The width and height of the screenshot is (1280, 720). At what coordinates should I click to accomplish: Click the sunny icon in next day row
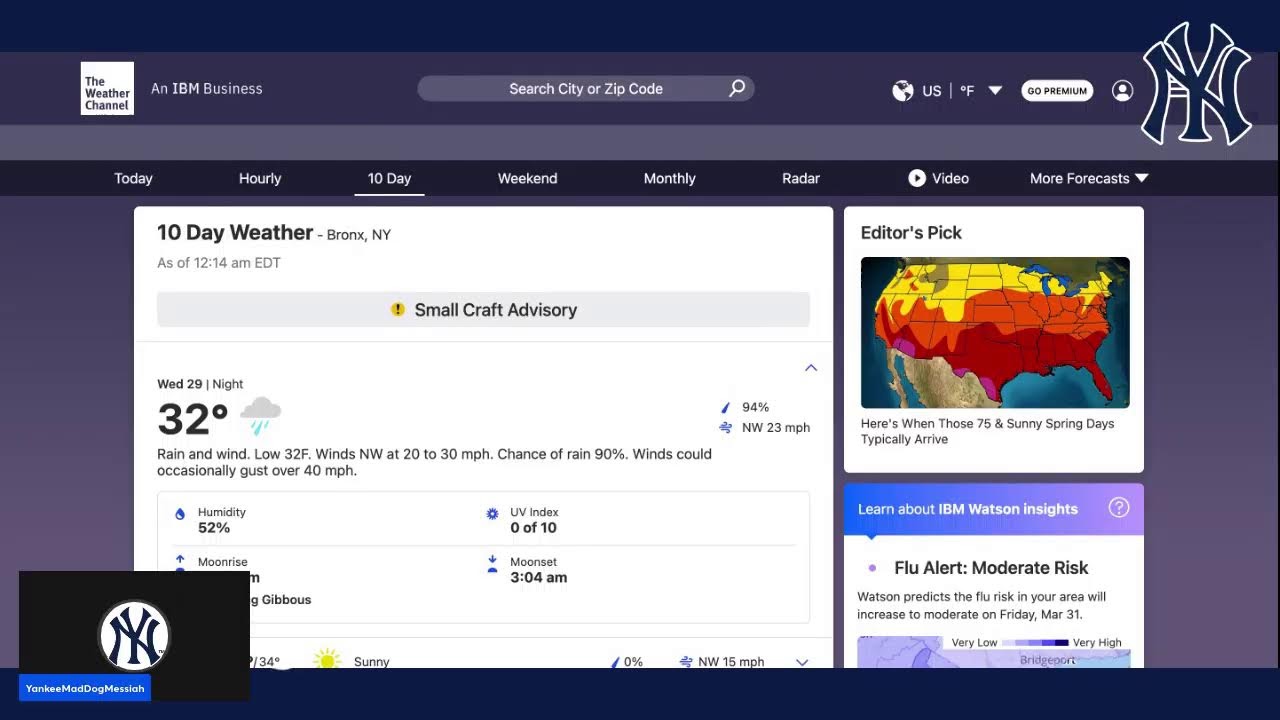327,659
